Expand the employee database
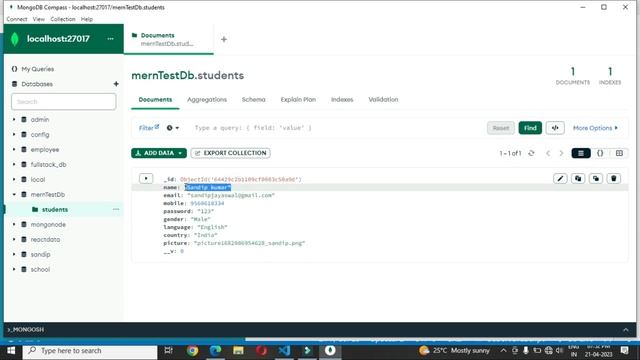Image resolution: width=640 pixels, height=360 pixels. 14,149
